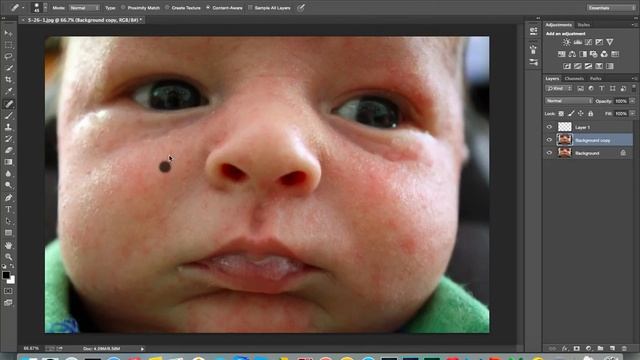The image size is (640, 360).
Task: Add a Color Balance adjustment
Action: pyautogui.click(x=572, y=54)
